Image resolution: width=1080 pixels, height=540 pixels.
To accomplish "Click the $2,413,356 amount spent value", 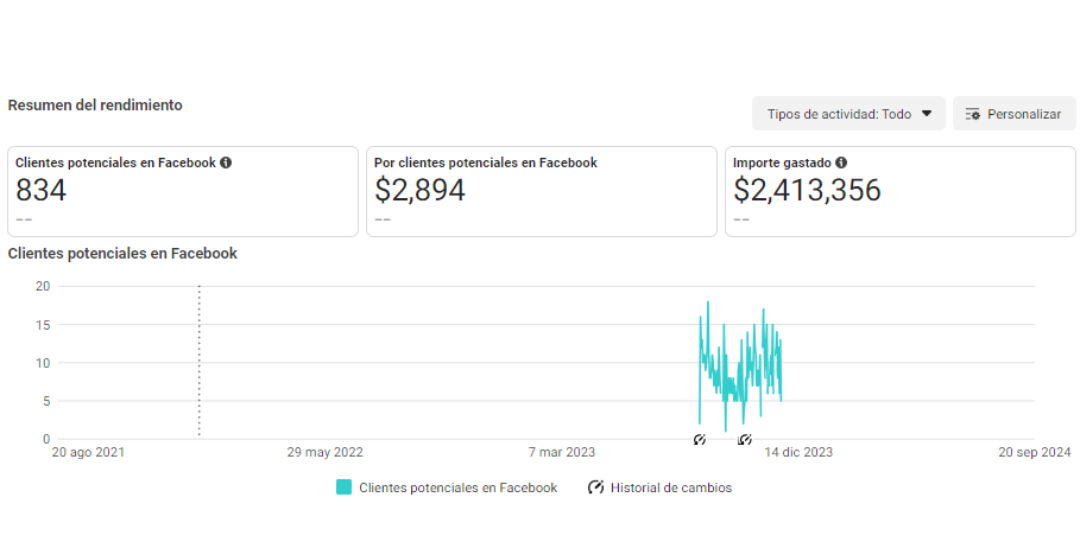I will 807,190.
